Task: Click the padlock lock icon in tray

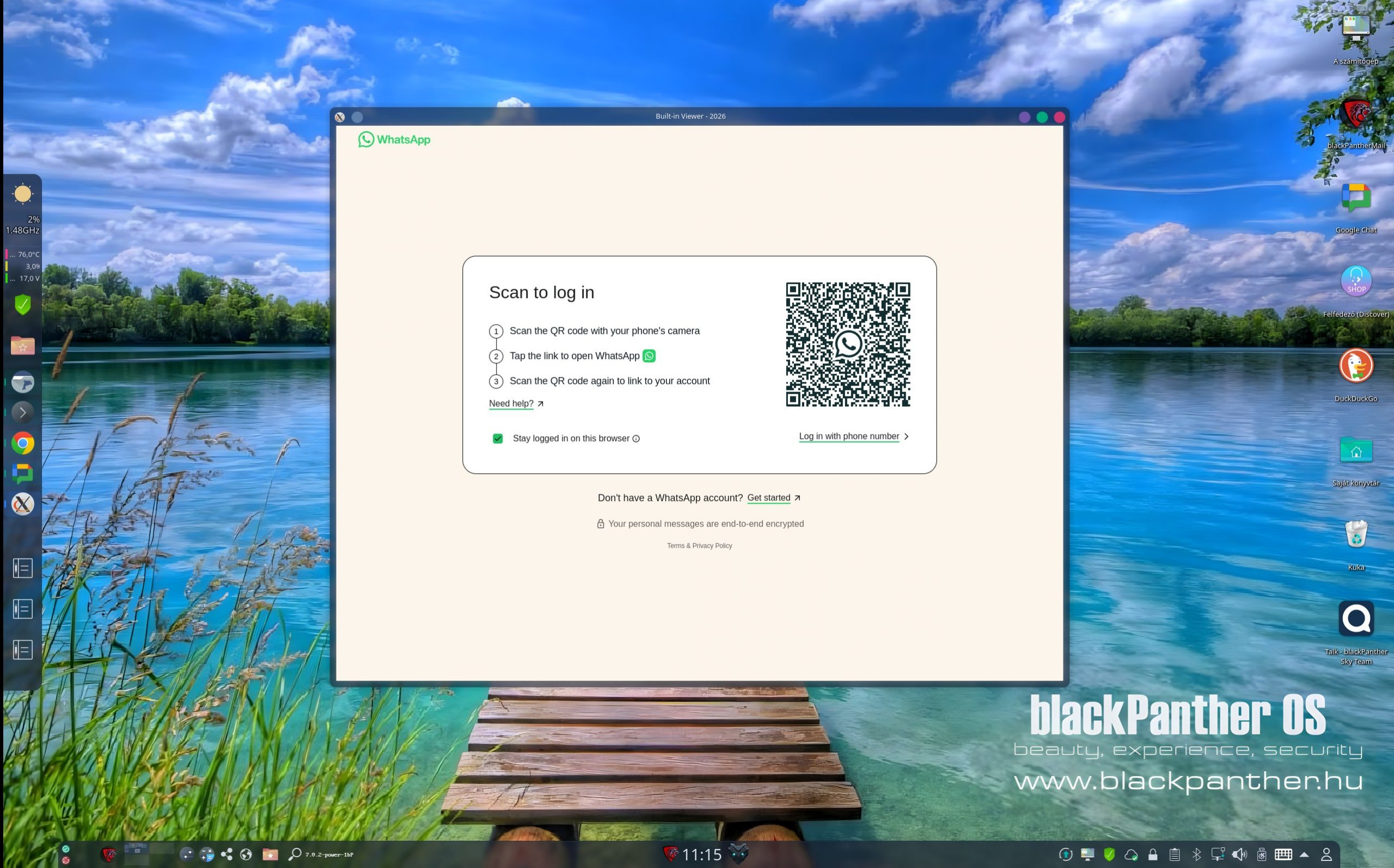Action: click(x=1152, y=855)
